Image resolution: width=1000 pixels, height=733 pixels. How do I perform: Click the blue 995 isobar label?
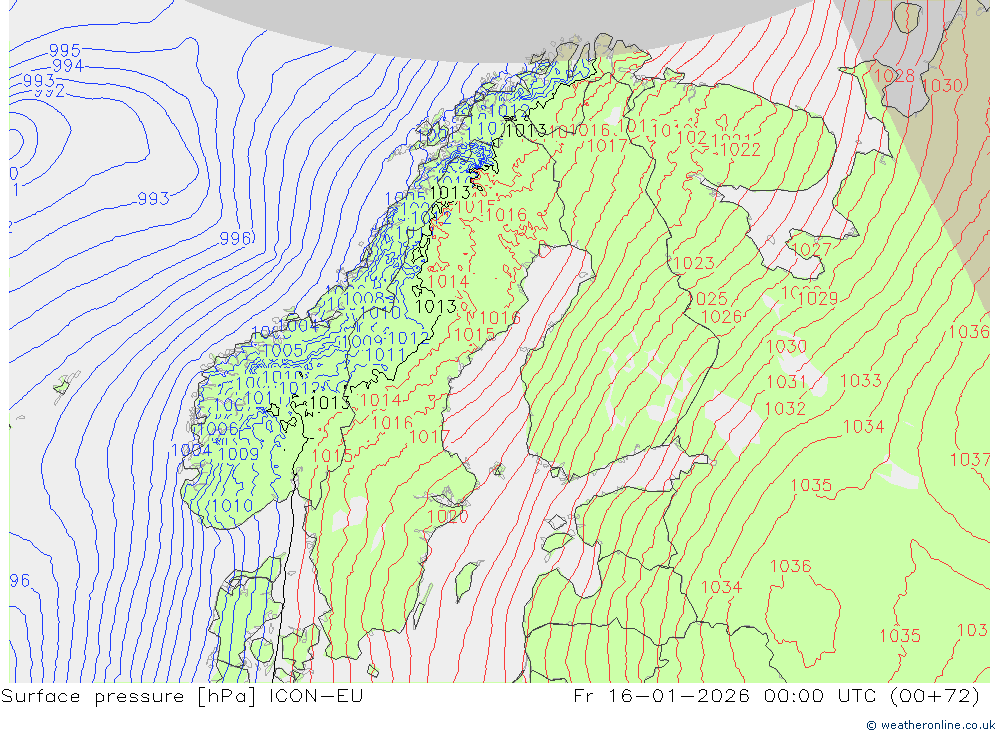click(x=65, y=50)
